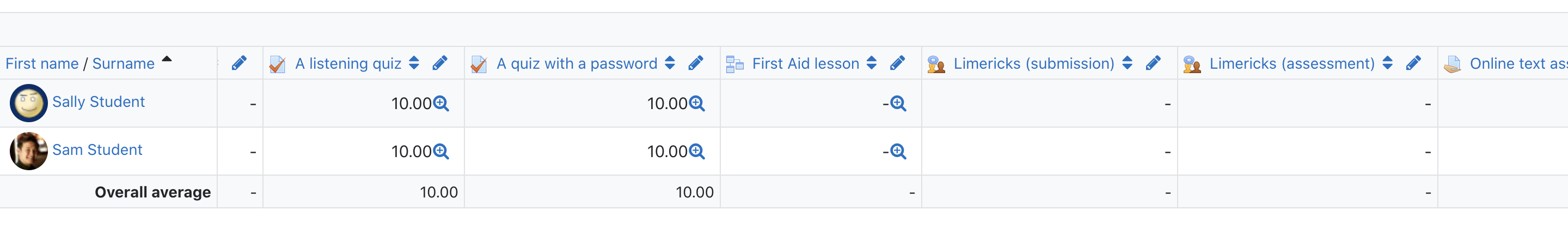Sort by Limericks (submission) arrows

pyautogui.click(x=1126, y=63)
